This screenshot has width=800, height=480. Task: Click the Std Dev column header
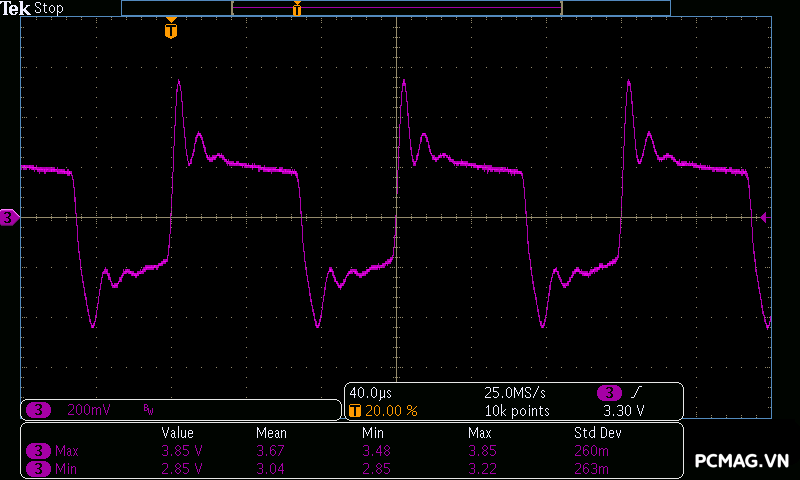(x=596, y=433)
